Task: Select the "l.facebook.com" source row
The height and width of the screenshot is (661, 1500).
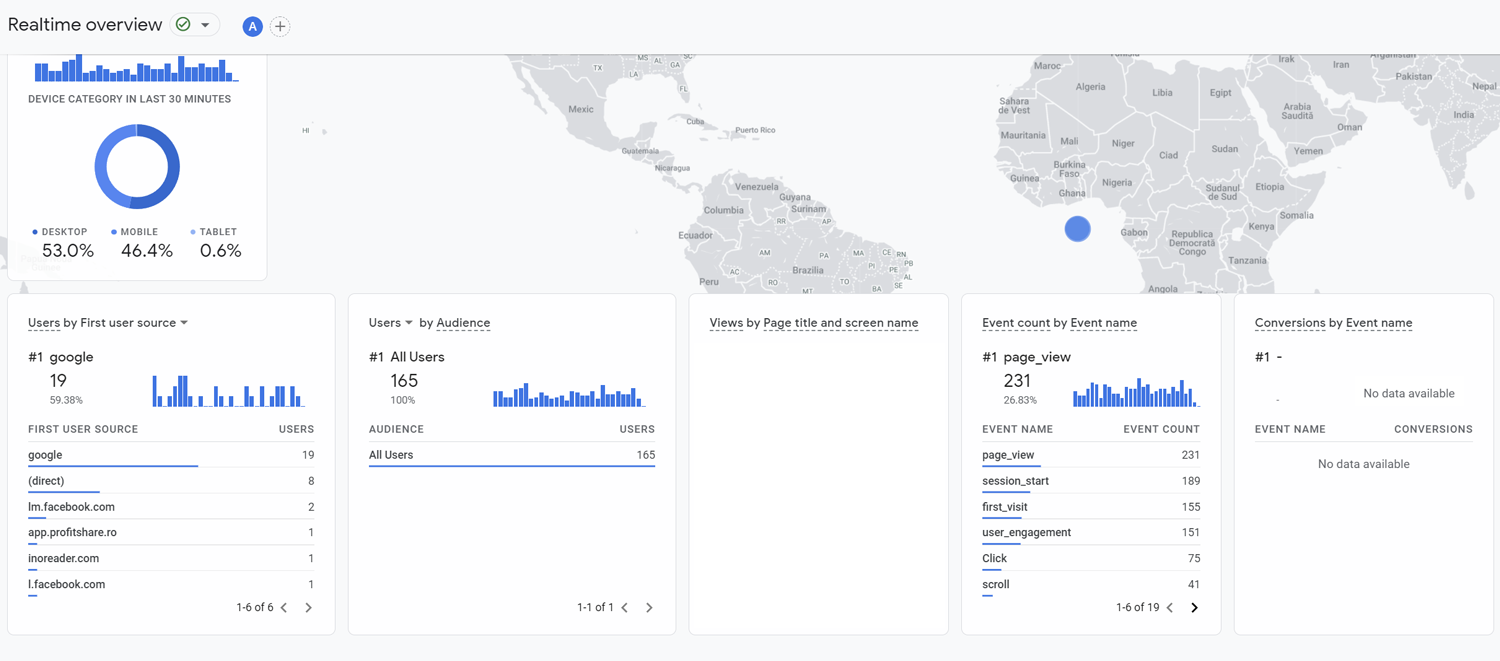Action: (171, 585)
